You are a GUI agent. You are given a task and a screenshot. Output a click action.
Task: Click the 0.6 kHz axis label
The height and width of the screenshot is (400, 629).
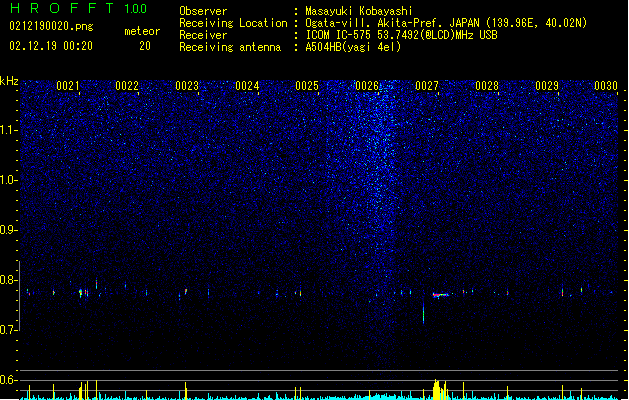tap(9, 380)
